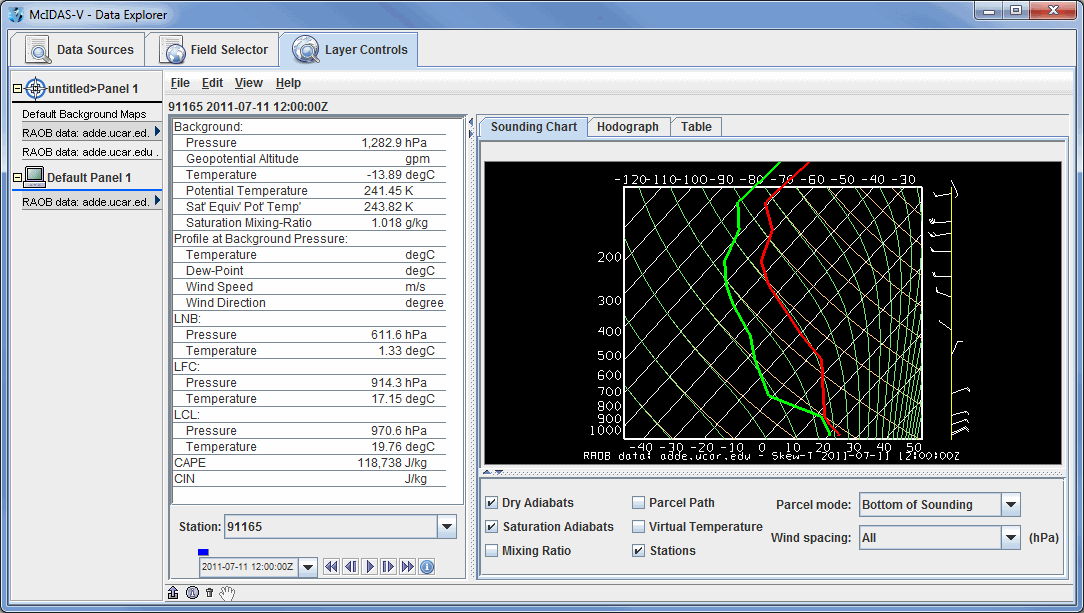This screenshot has height=613, width=1084.
Task: Select second RAOB data layer under untitled>Panel 1
Action: click(x=90, y=152)
